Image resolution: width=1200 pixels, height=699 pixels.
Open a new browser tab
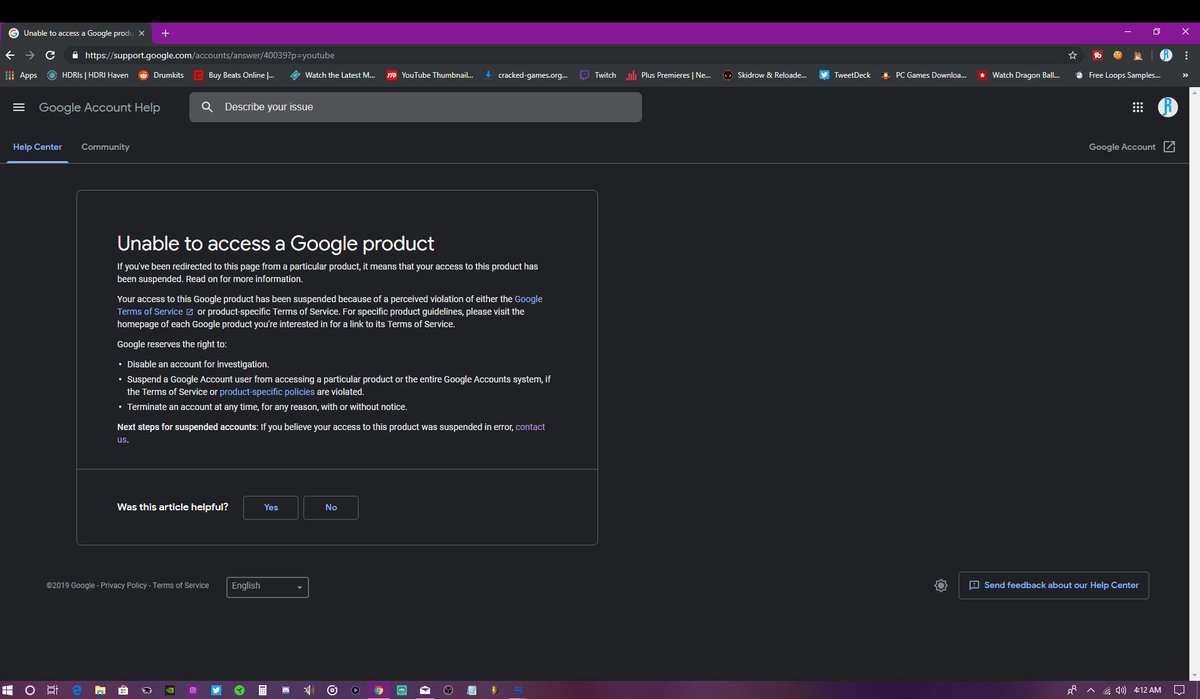165,32
